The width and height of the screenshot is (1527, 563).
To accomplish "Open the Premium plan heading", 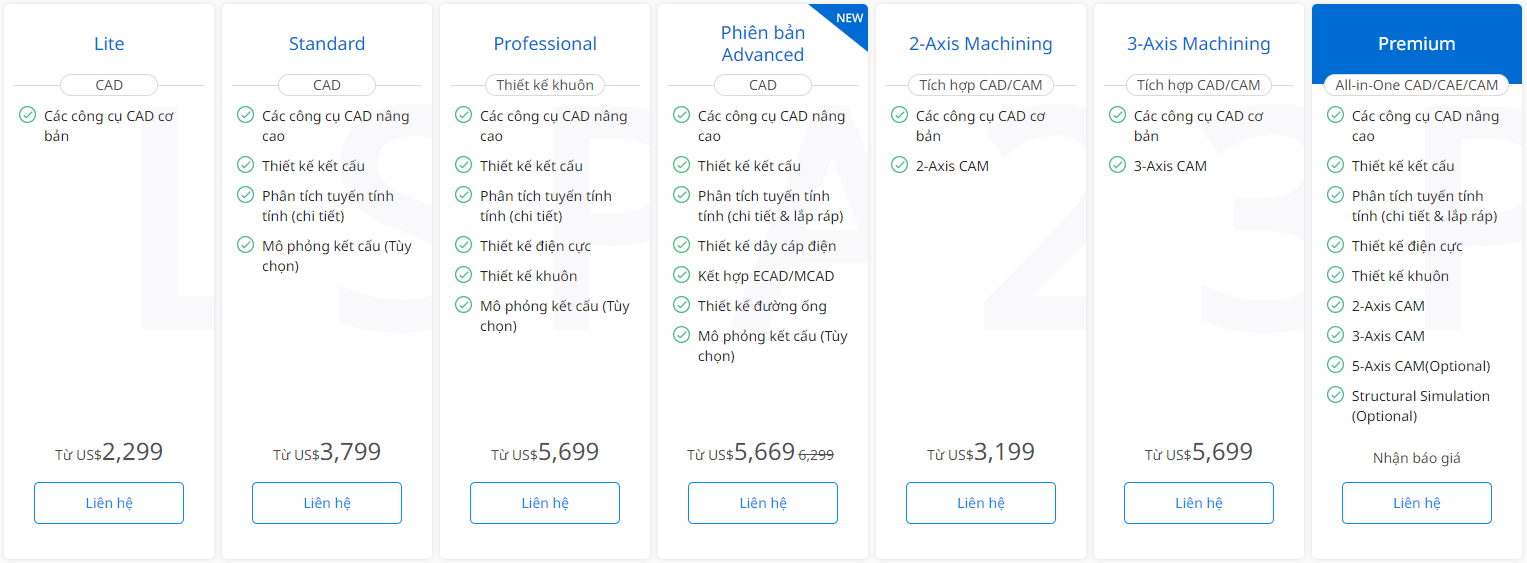I will (x=1417, y=44).
